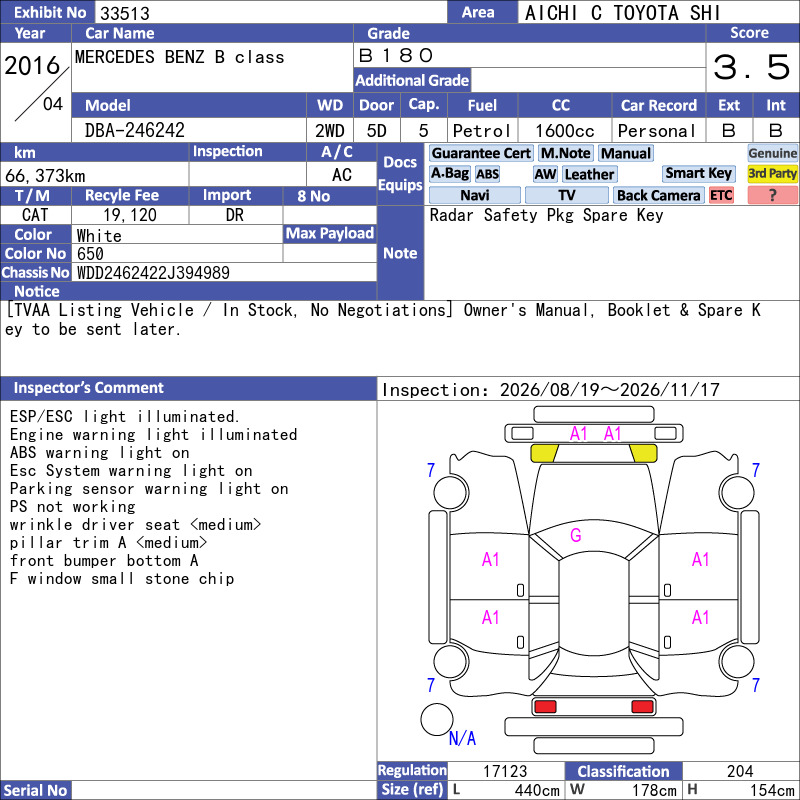Click the Back Camera badge
800x800 pixels.
(659, 195)
